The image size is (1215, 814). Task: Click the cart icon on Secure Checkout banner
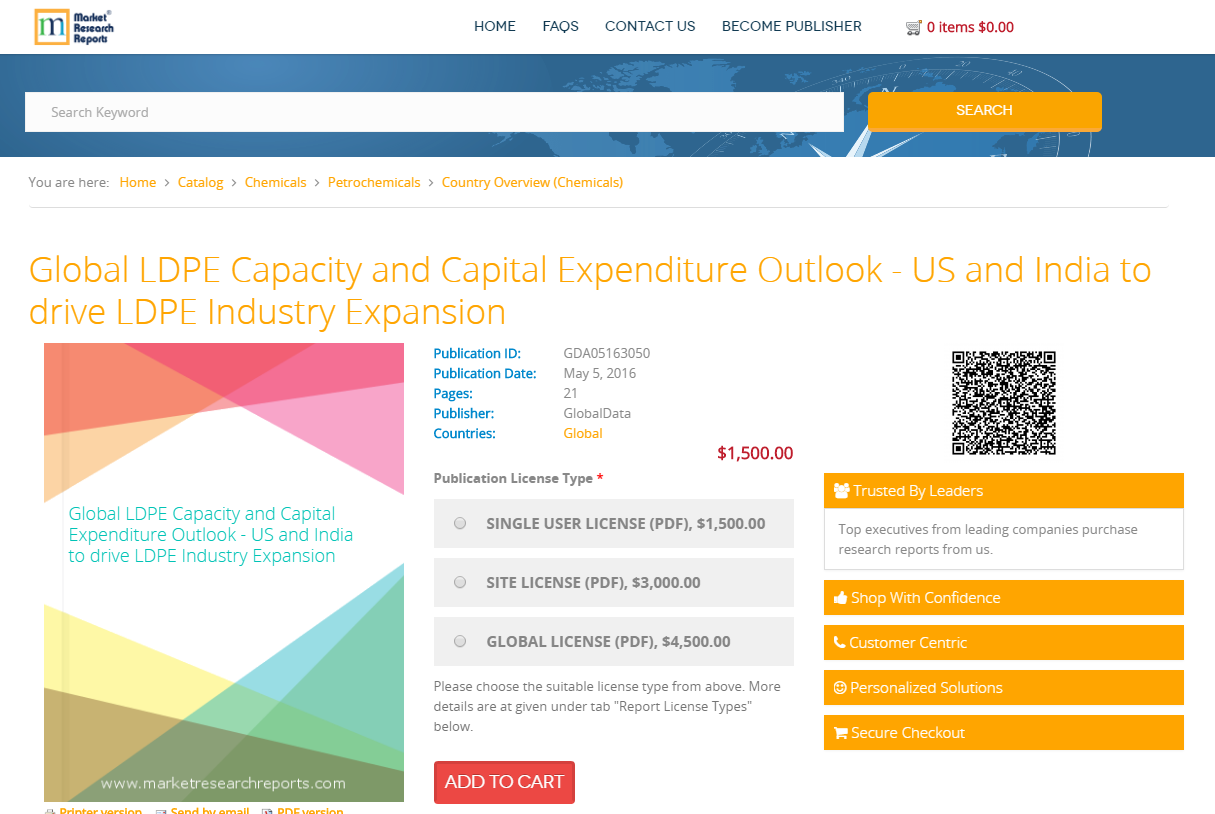840,732
